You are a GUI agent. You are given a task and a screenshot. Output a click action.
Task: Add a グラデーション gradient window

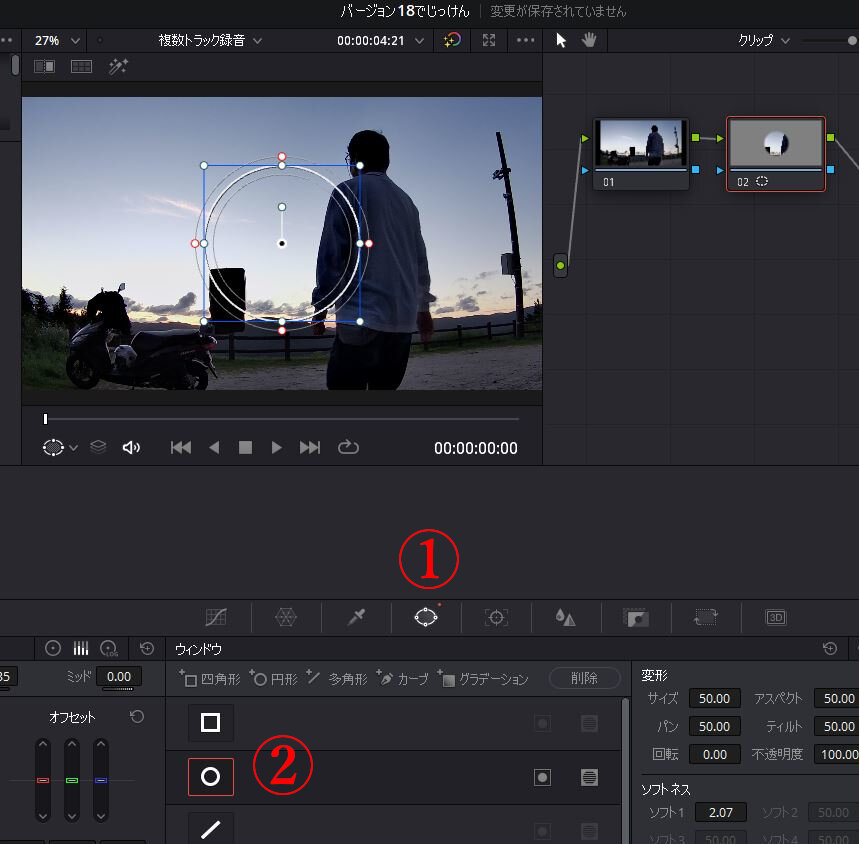(x=483, y=679)
